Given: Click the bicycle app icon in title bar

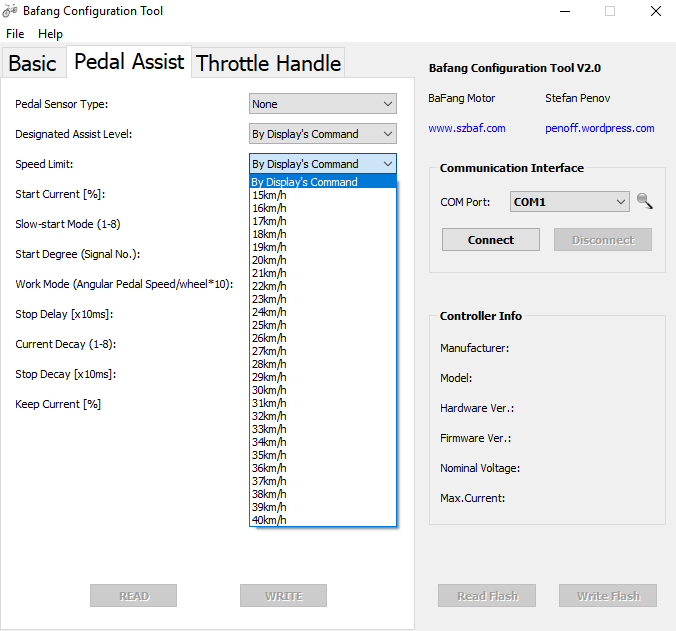Looking at the screenshot, I should [11, 11].
